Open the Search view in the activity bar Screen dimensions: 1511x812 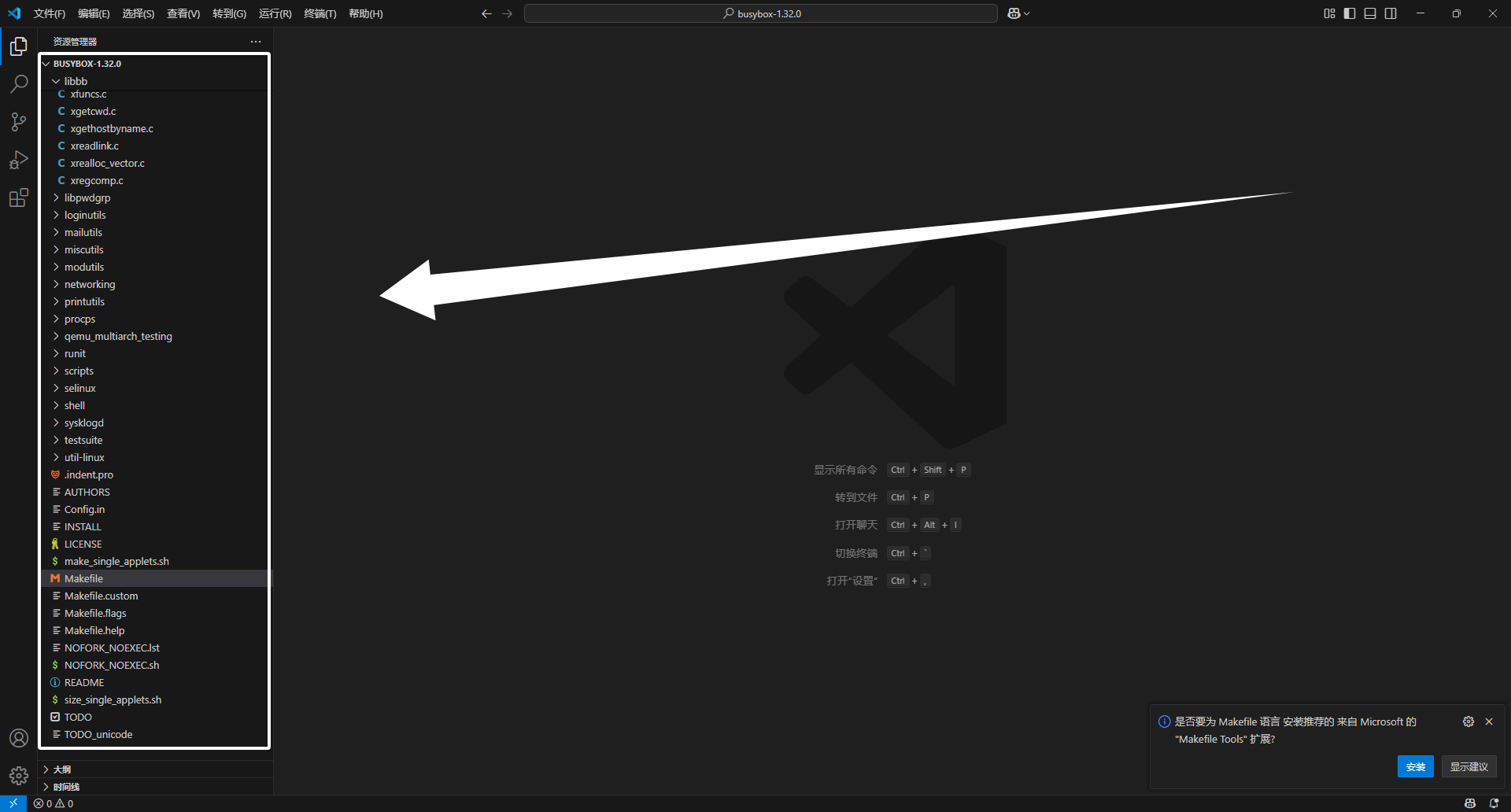[19, 84]
